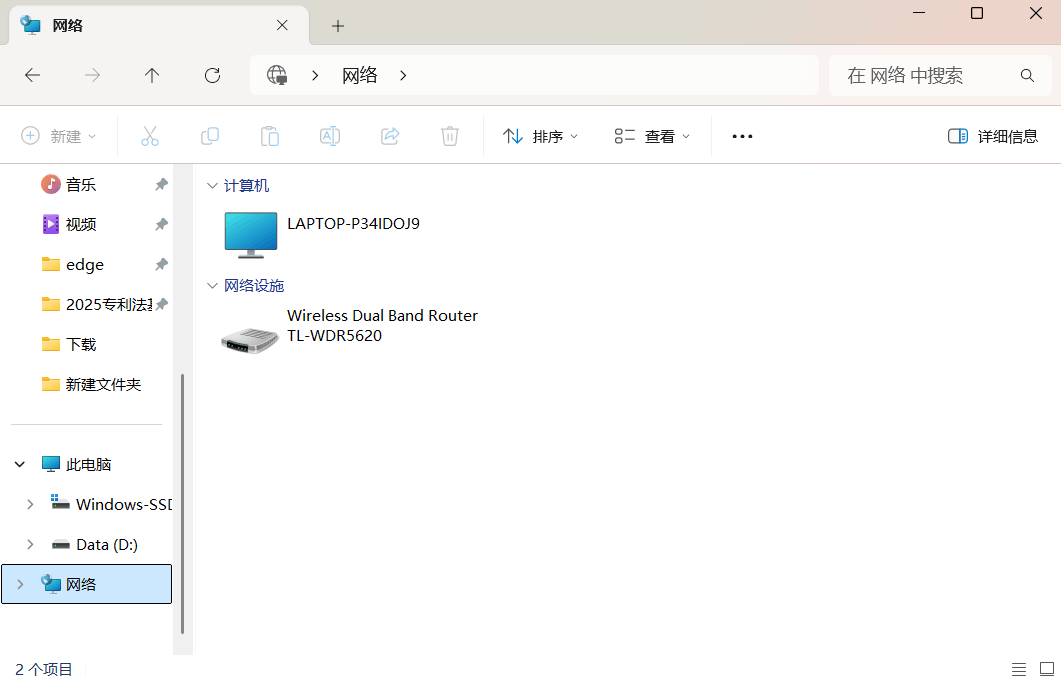Click the navigation pane scrollbar
The height and width of the screenshot is (679, 1061).
183,504
